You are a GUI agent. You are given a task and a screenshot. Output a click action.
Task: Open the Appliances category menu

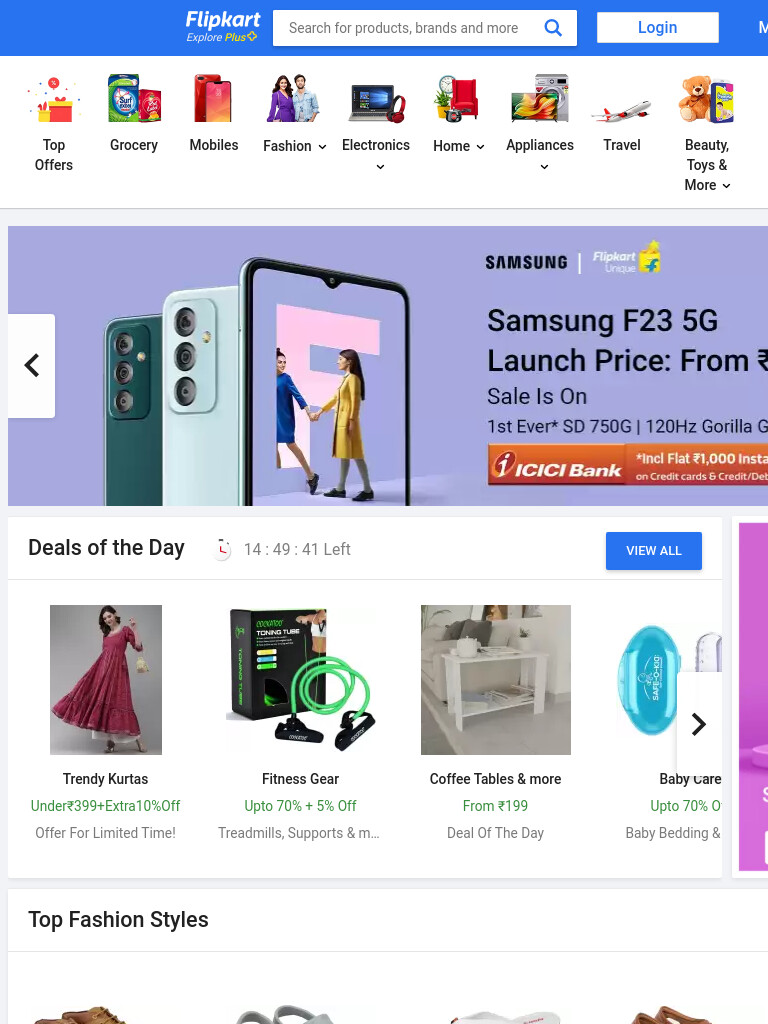pyautogui.click(x=540, y=155)
